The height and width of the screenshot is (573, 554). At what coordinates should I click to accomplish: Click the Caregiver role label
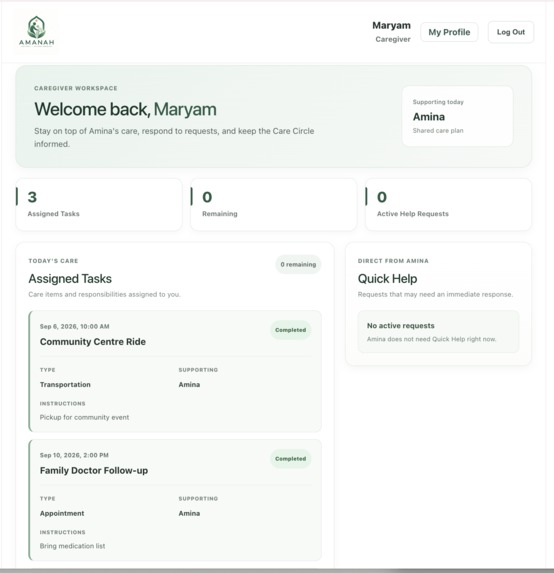coord(393,39)
